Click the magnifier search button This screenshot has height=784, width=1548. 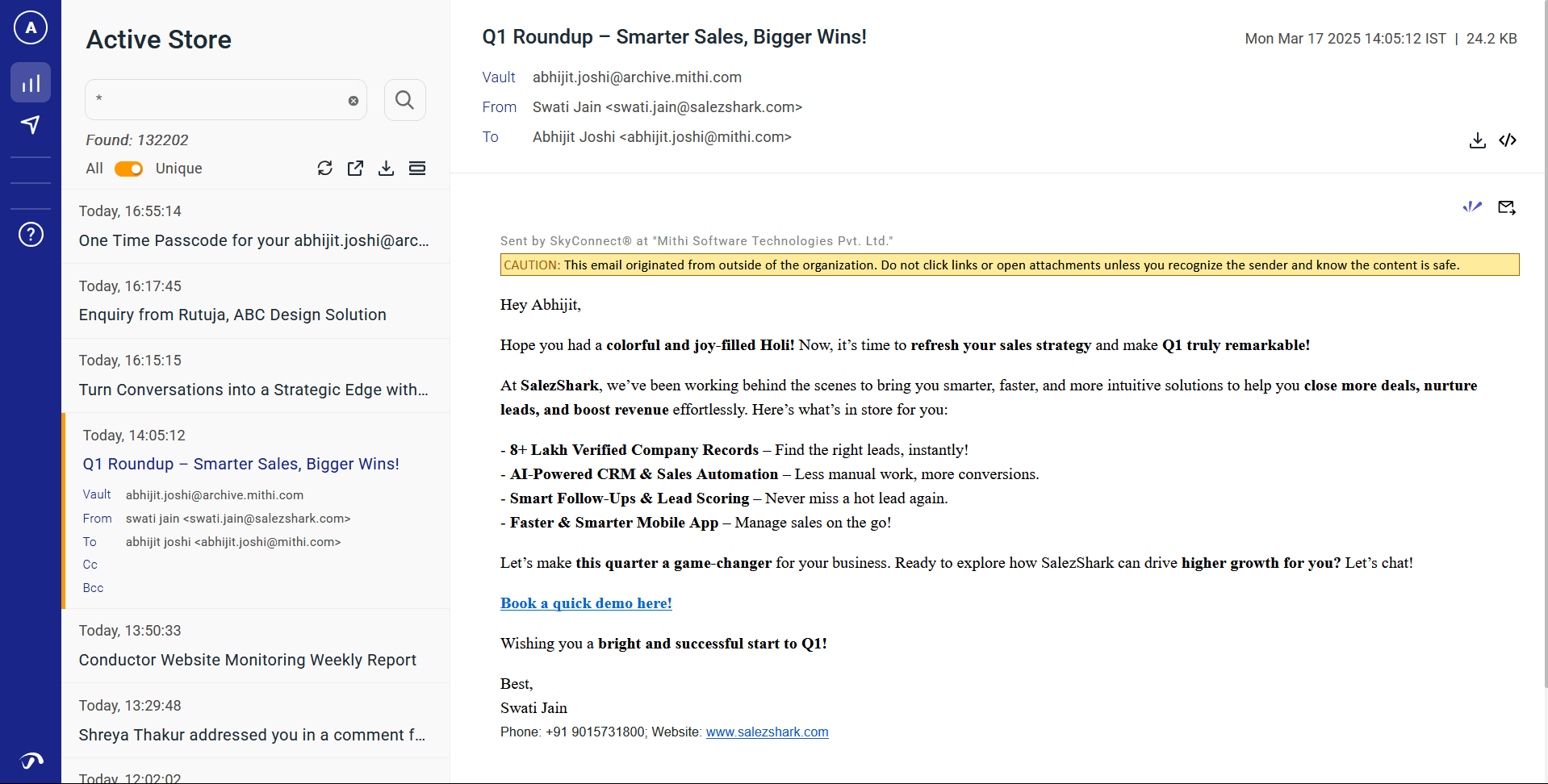click(404, 100)
